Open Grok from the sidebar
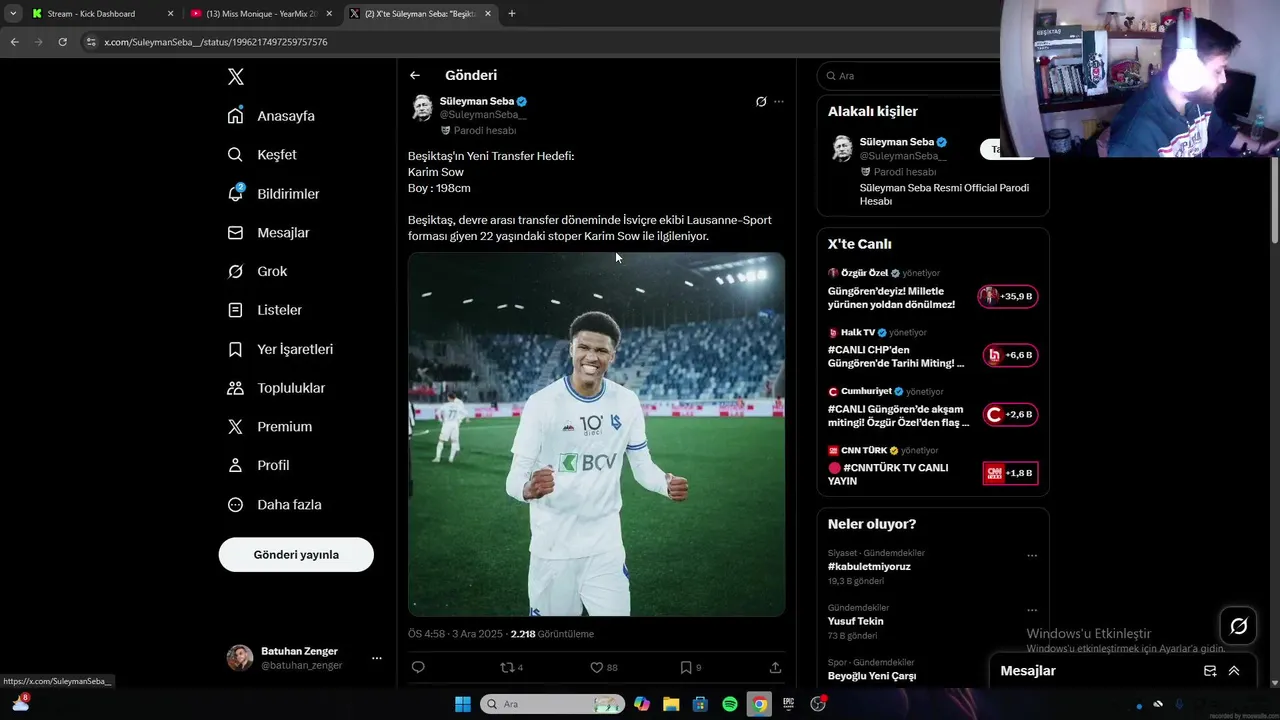 point(257,271)
